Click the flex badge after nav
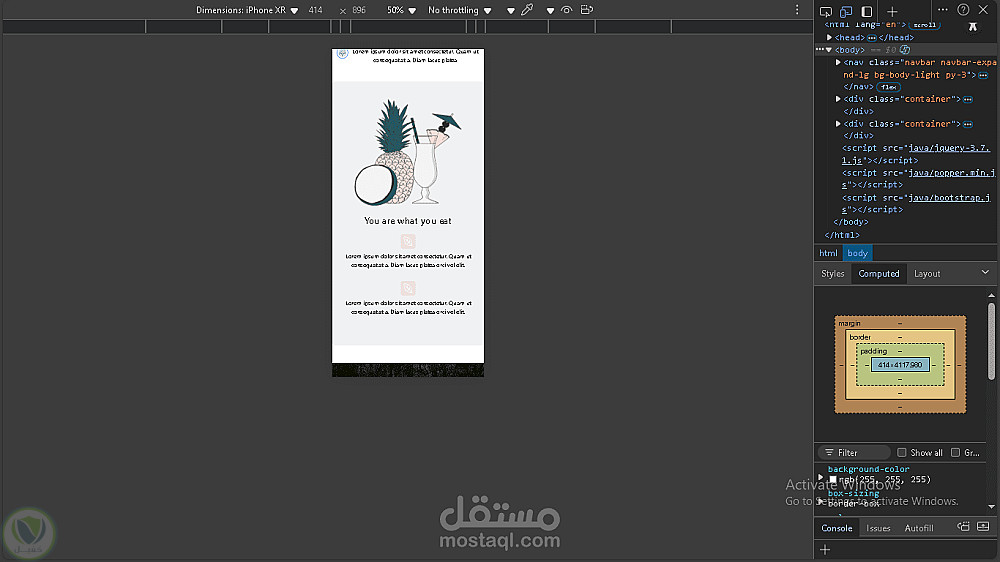Image resolution: width=1000 pixels, height=562 pixels. [x=888, y=87]
